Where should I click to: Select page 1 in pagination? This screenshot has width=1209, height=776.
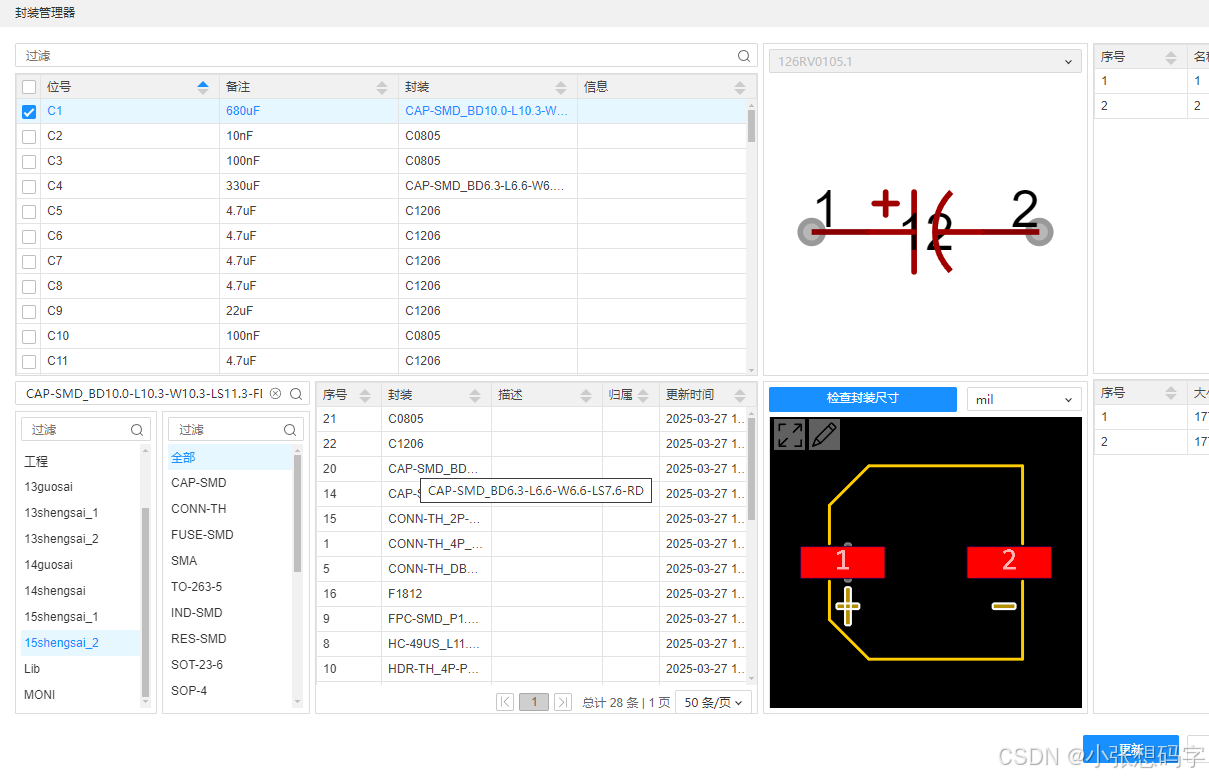point(534,702)
